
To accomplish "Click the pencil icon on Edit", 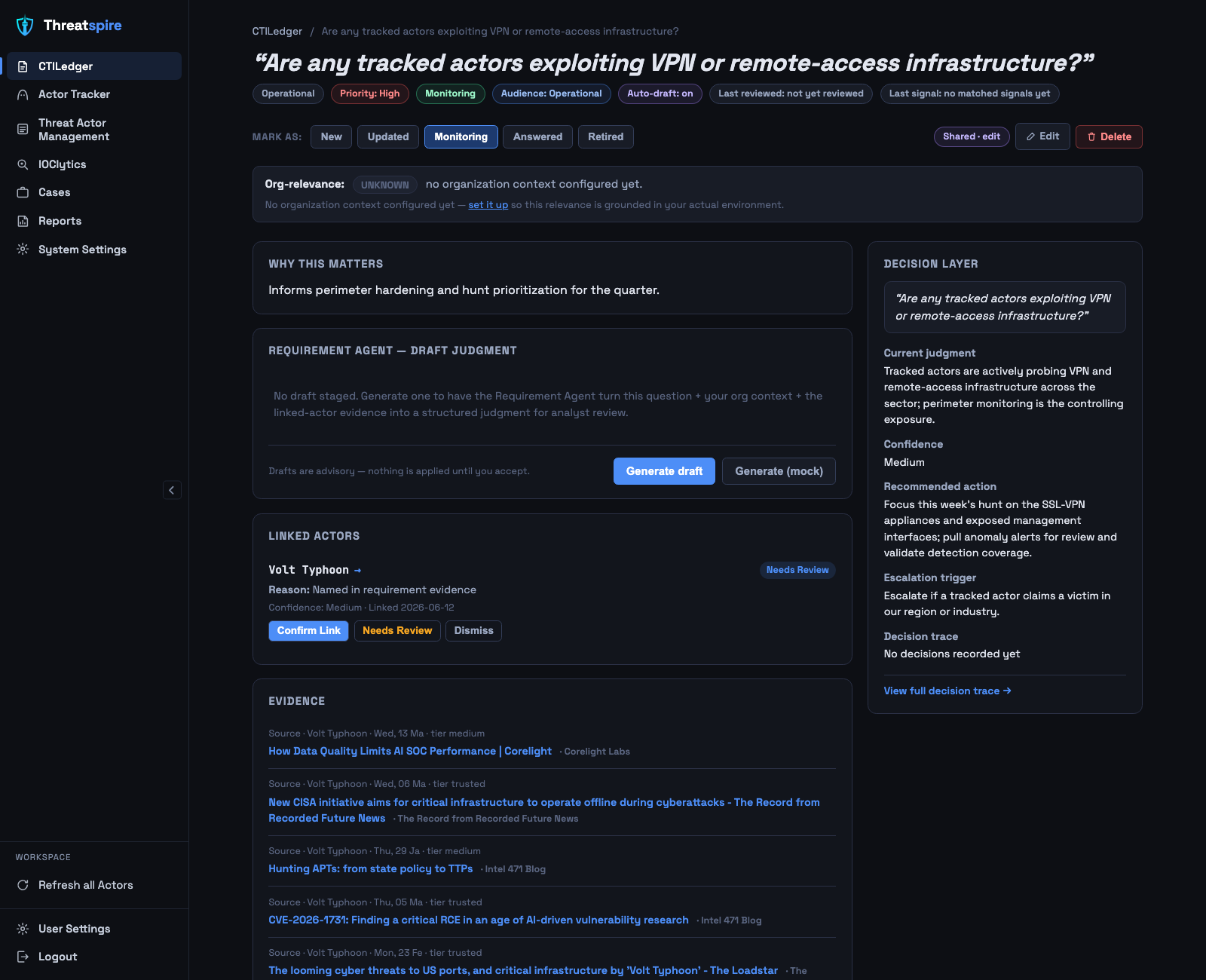I will 1030,136.
